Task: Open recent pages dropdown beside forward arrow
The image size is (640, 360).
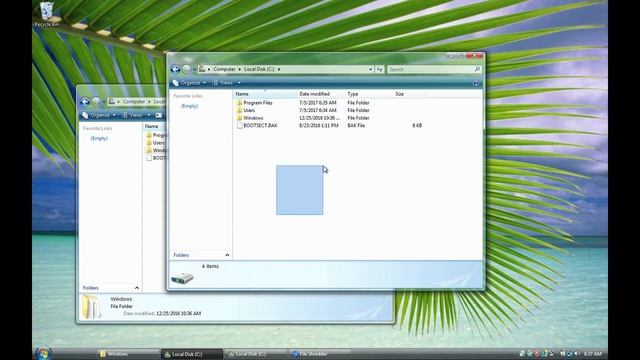Action: [x=194, y=69]
